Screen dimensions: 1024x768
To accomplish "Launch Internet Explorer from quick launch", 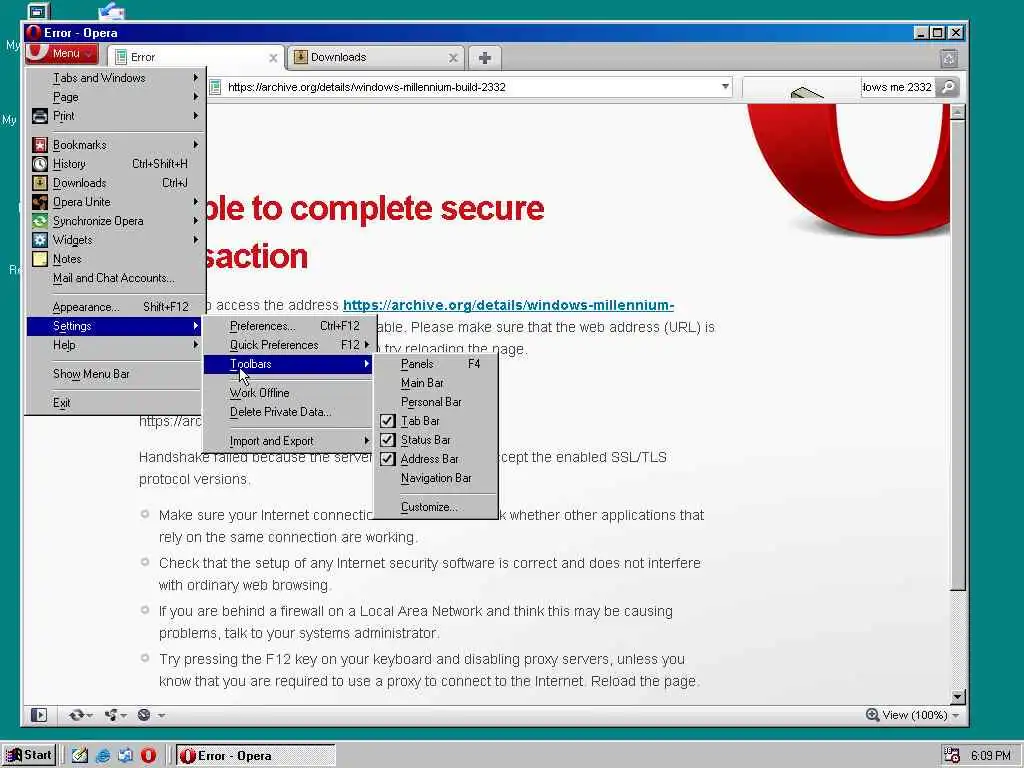I will click(x=103, y=756).
